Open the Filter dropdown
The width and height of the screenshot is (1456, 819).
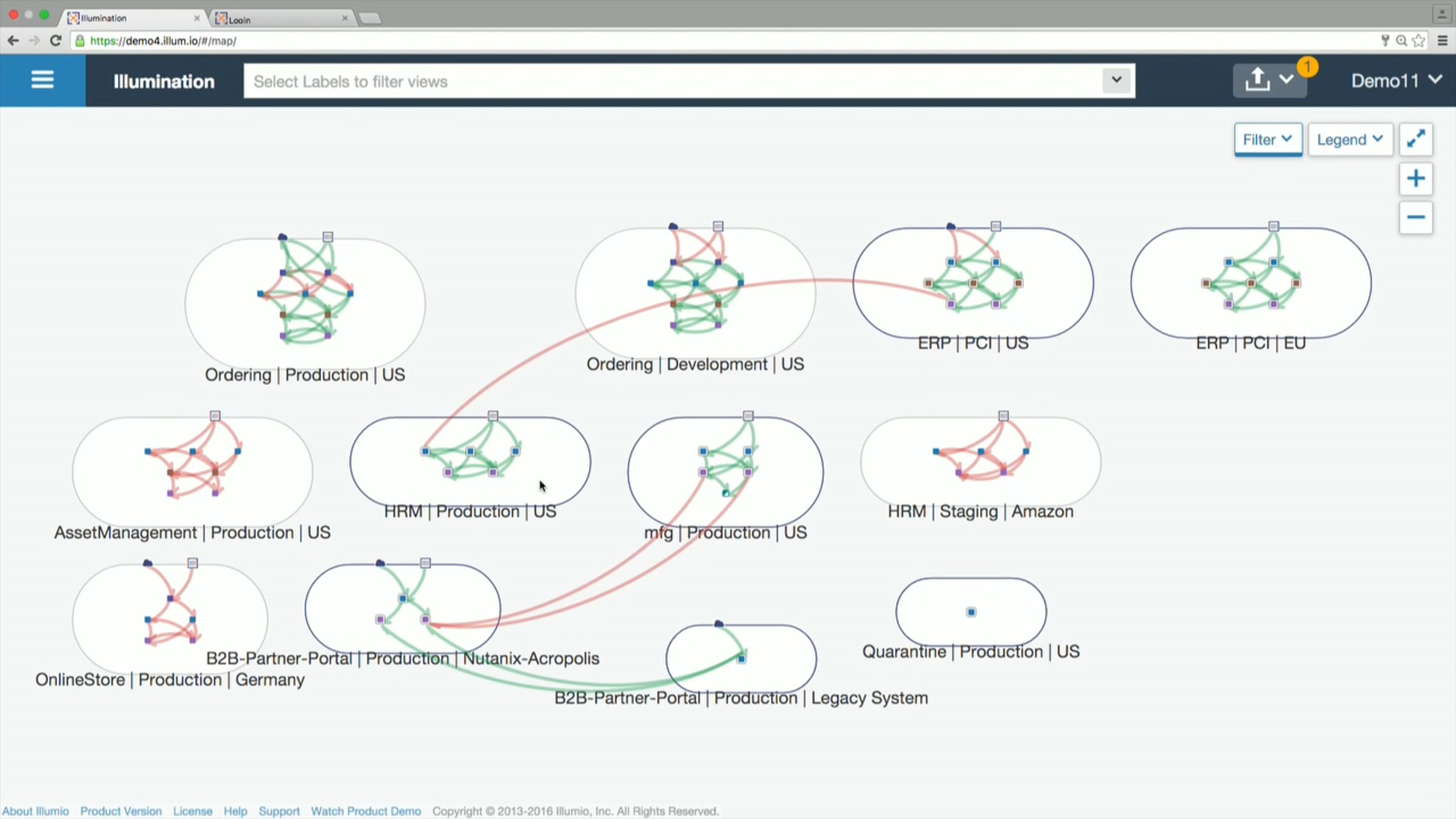click(1268, 140)
